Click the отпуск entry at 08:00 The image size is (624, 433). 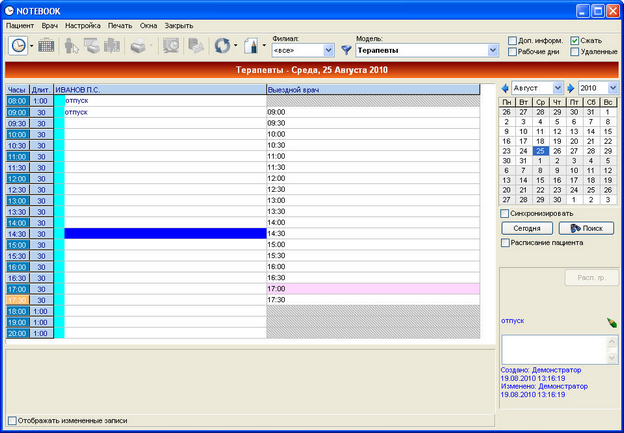point(76,101)
